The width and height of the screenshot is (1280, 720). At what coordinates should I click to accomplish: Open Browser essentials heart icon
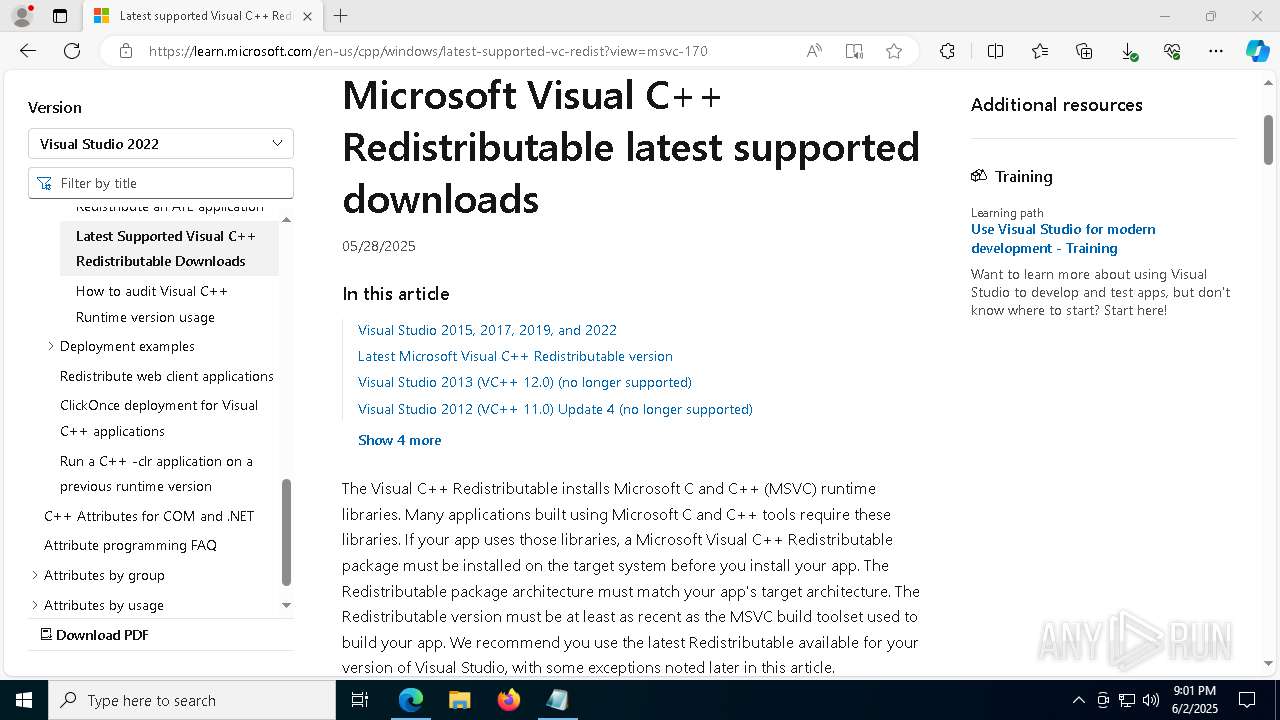(x=1172, y=51)
